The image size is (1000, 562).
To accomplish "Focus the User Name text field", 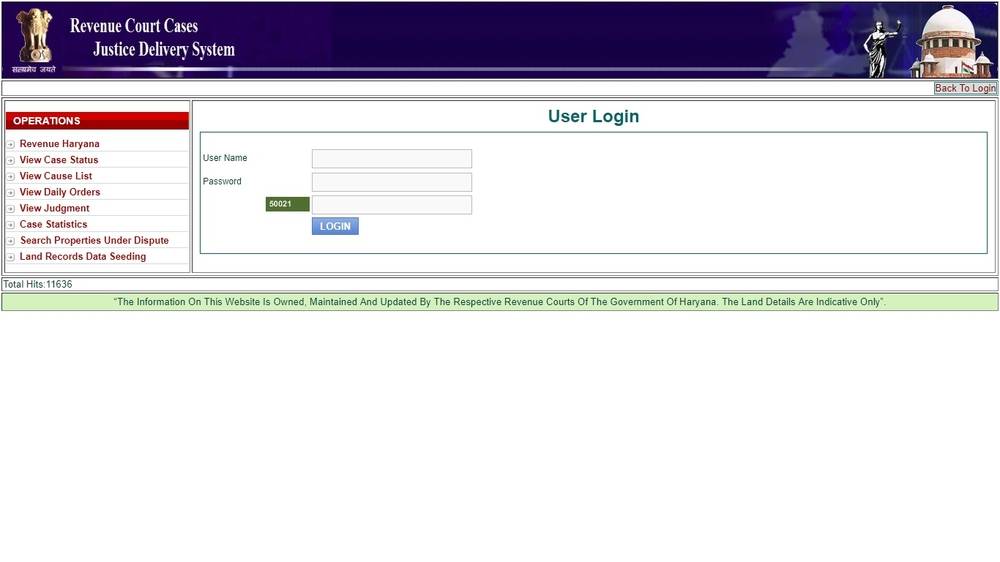I will [x=391, y=159].
